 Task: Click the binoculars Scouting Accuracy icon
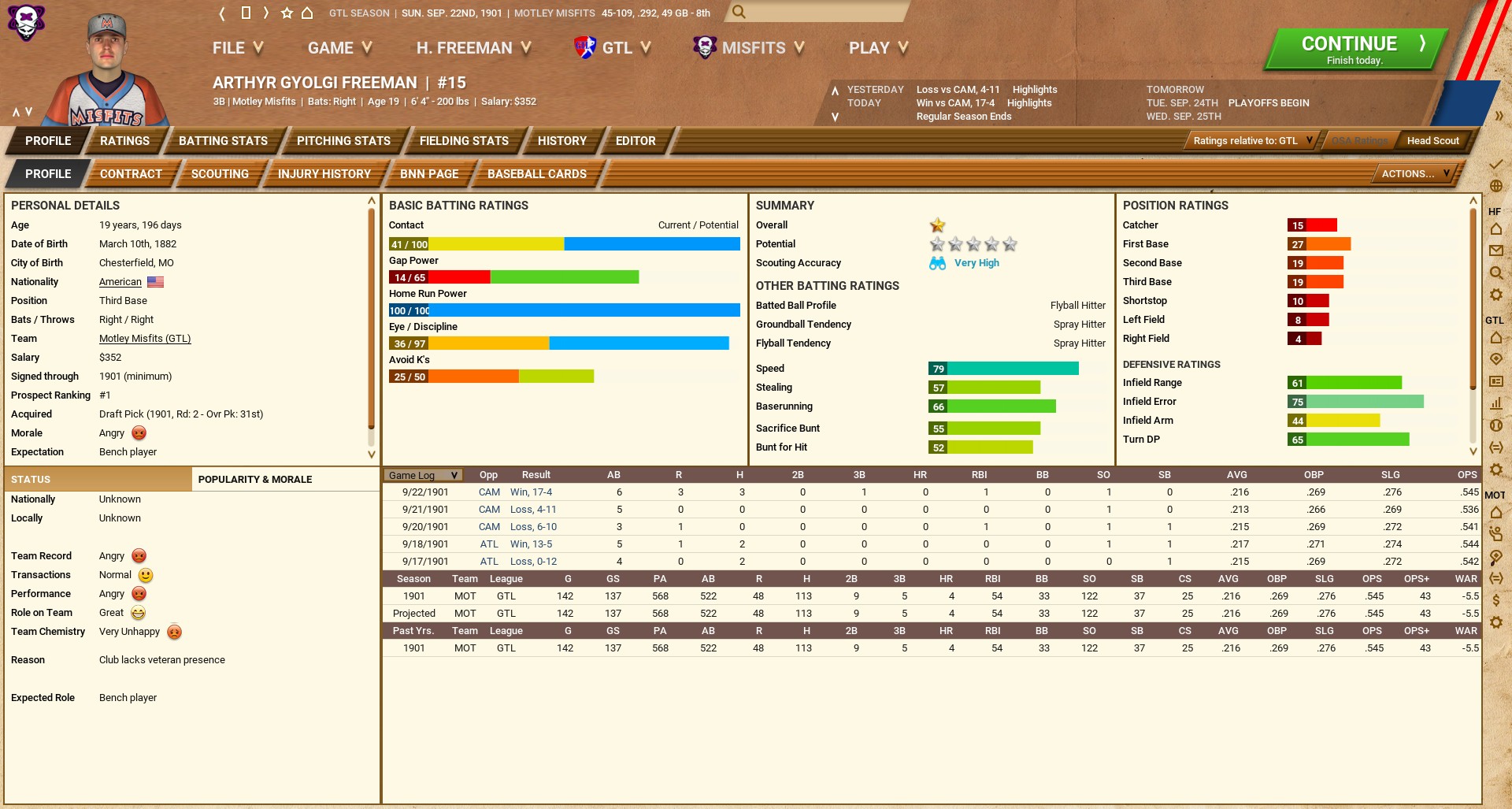point(937,263)
